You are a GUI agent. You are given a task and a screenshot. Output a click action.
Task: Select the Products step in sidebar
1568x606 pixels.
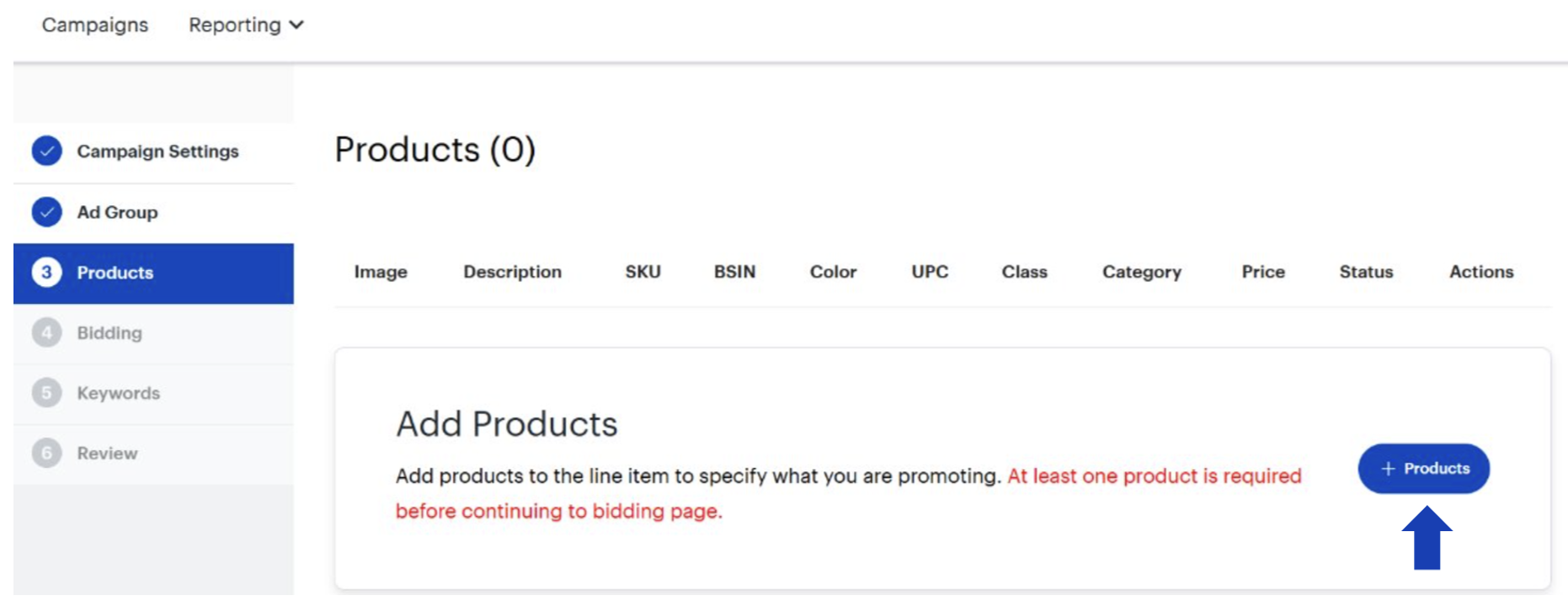[115, 273]
